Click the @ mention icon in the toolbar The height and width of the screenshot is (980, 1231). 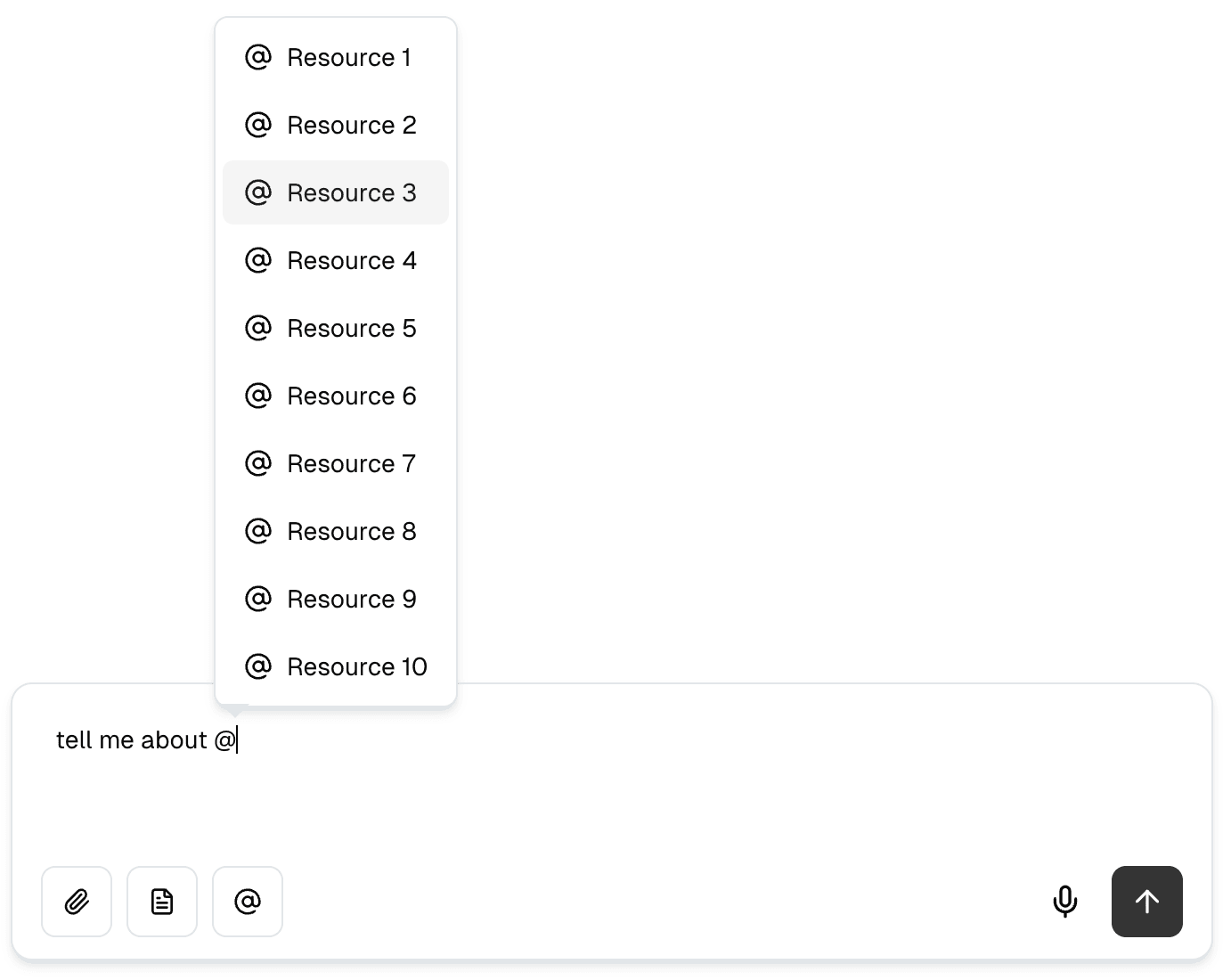pos(248,902)
